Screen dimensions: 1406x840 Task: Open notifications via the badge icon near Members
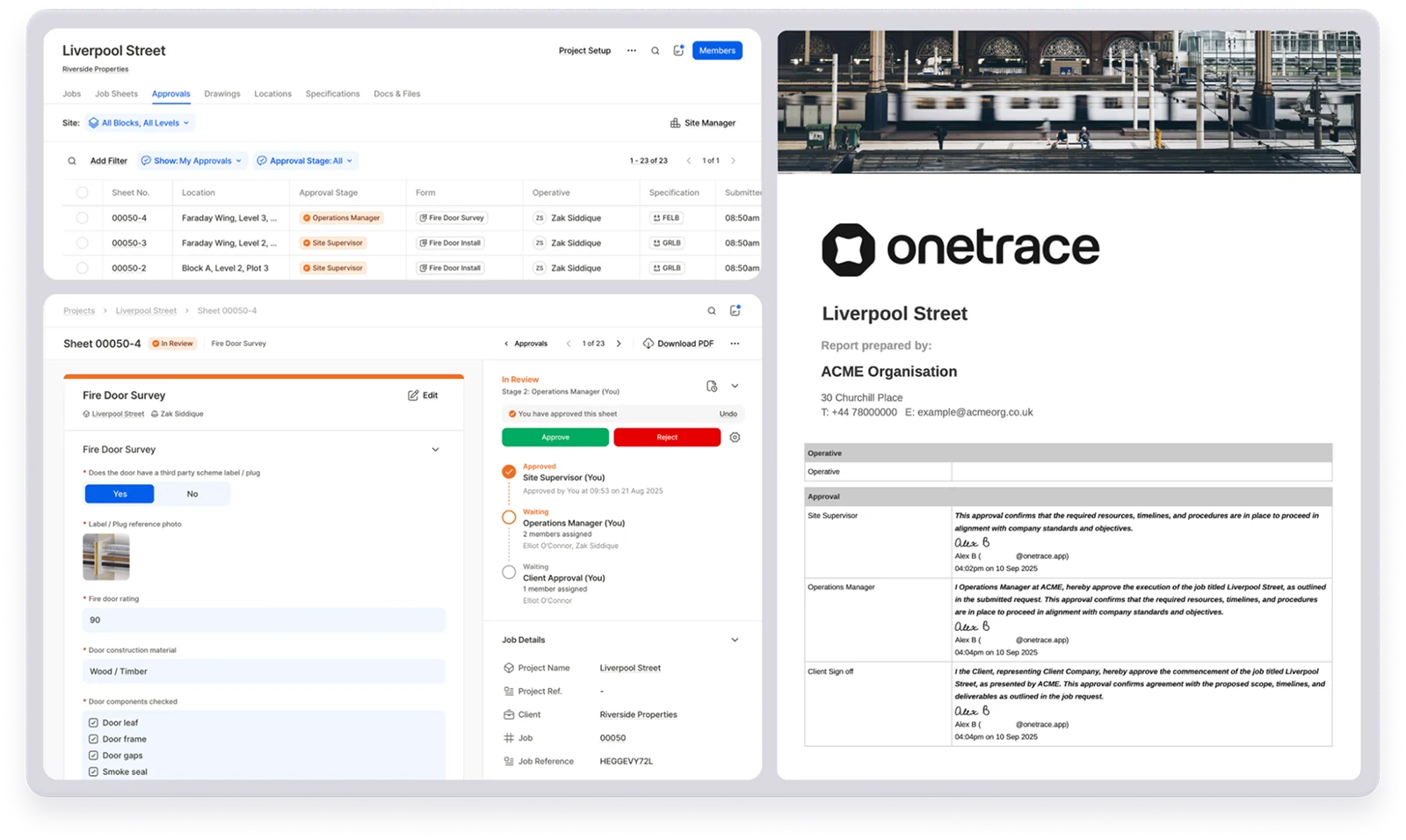click(x=678, y=50)
